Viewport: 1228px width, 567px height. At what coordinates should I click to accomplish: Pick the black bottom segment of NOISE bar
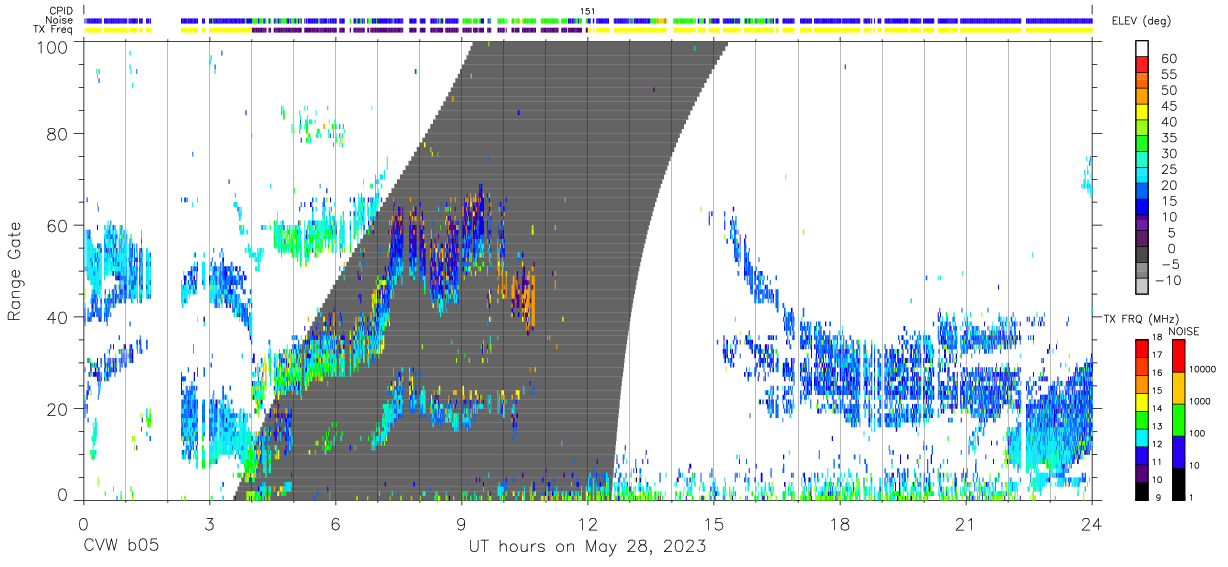coord(1179,483)
